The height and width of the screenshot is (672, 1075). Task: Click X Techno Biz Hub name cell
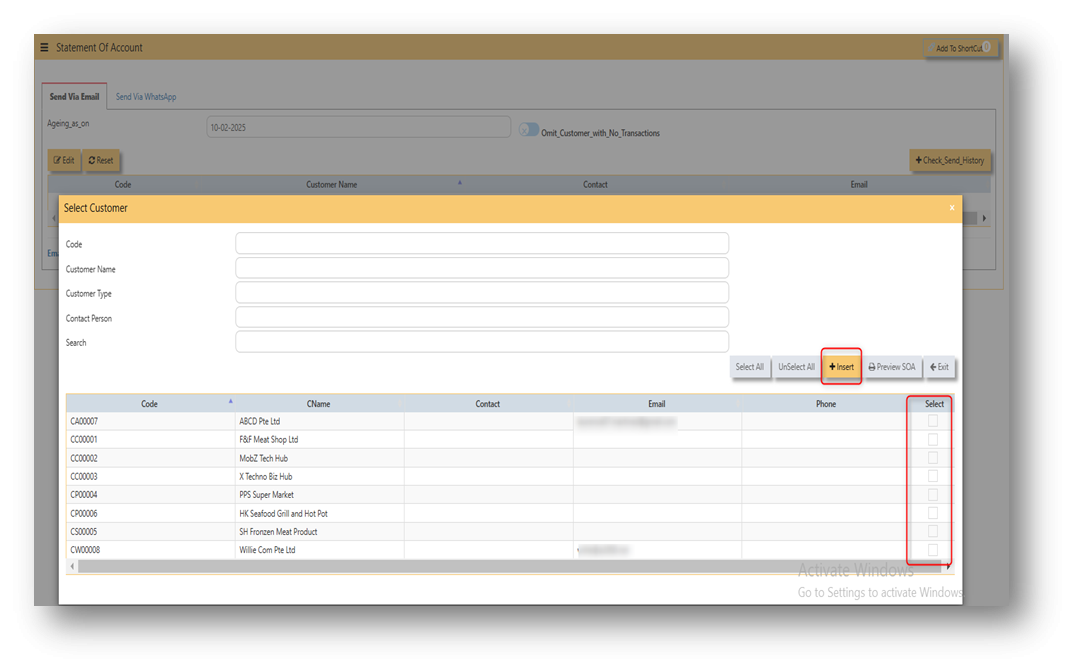[319, 477]
